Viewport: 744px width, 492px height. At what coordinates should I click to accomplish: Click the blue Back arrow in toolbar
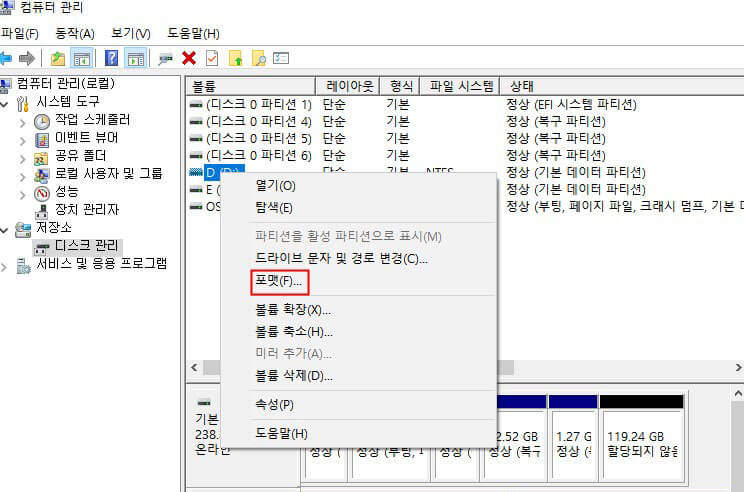click(6, 58)
